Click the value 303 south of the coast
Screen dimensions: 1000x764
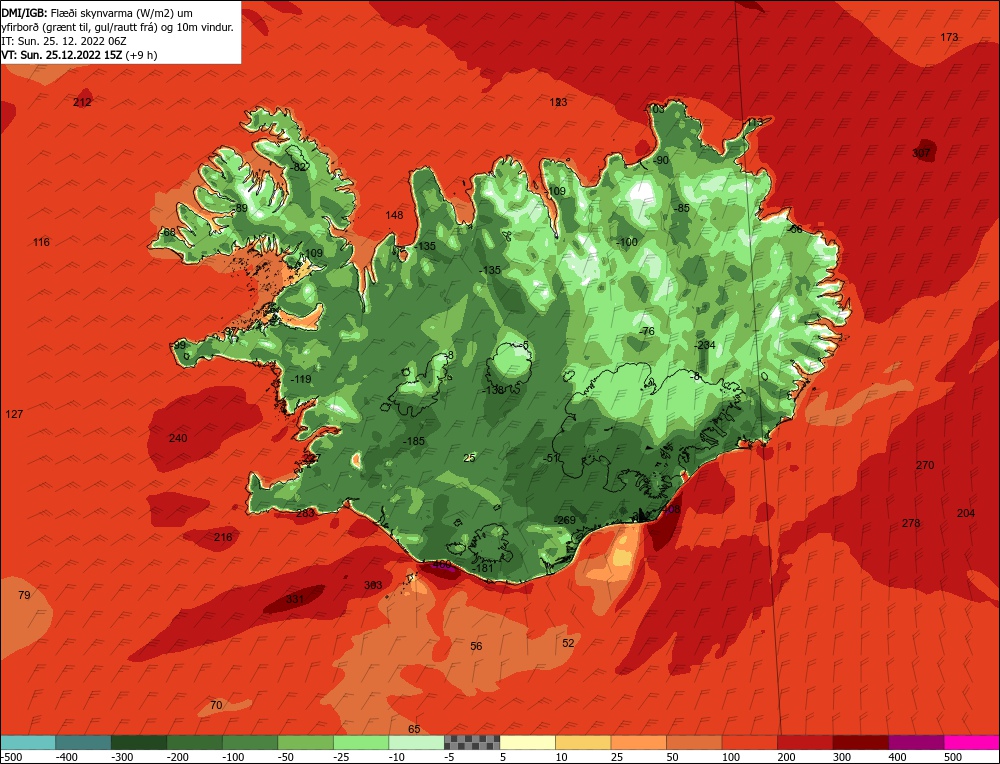373,585
